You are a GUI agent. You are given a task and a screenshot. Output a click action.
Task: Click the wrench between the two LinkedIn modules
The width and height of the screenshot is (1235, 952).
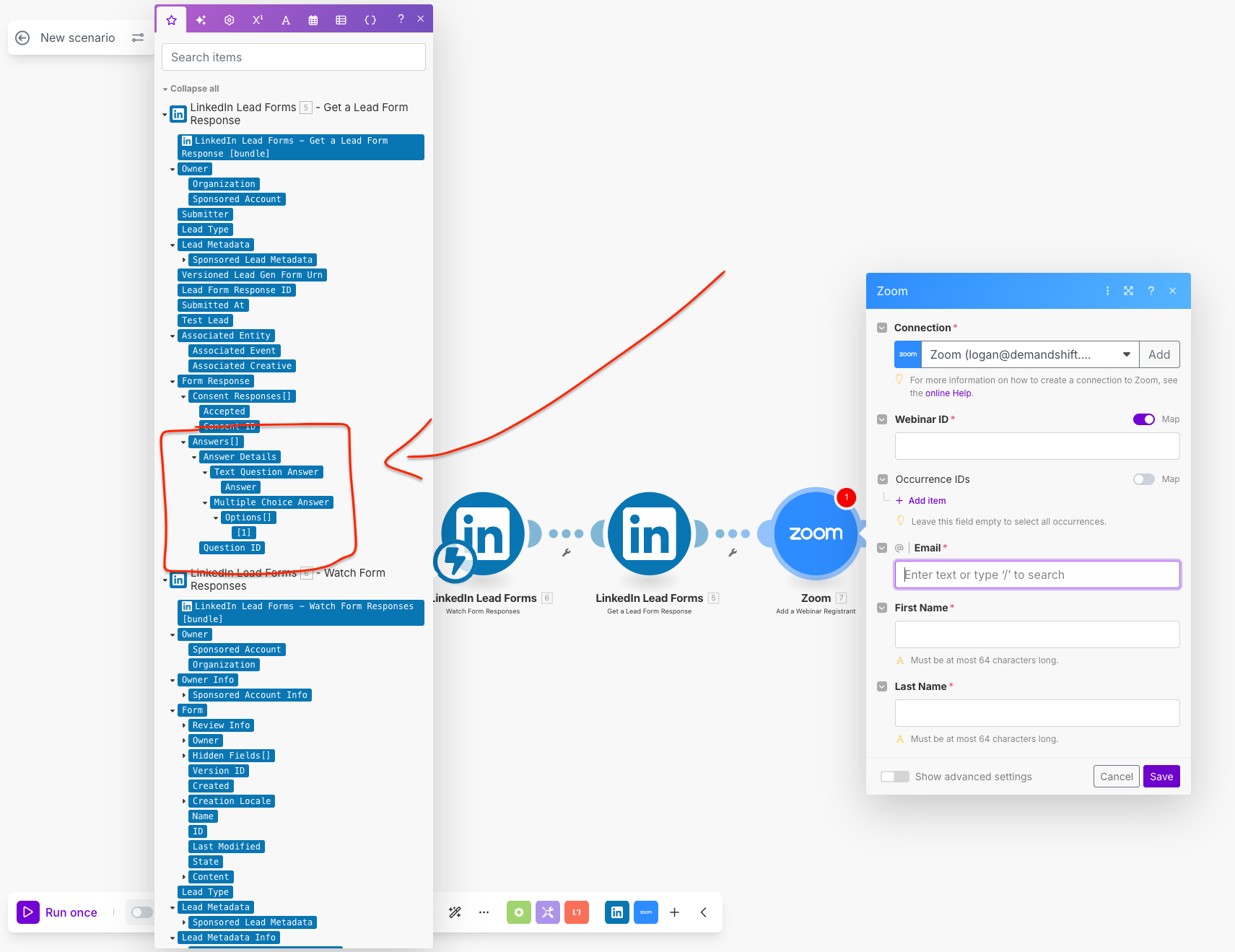(x=567, y=553)
